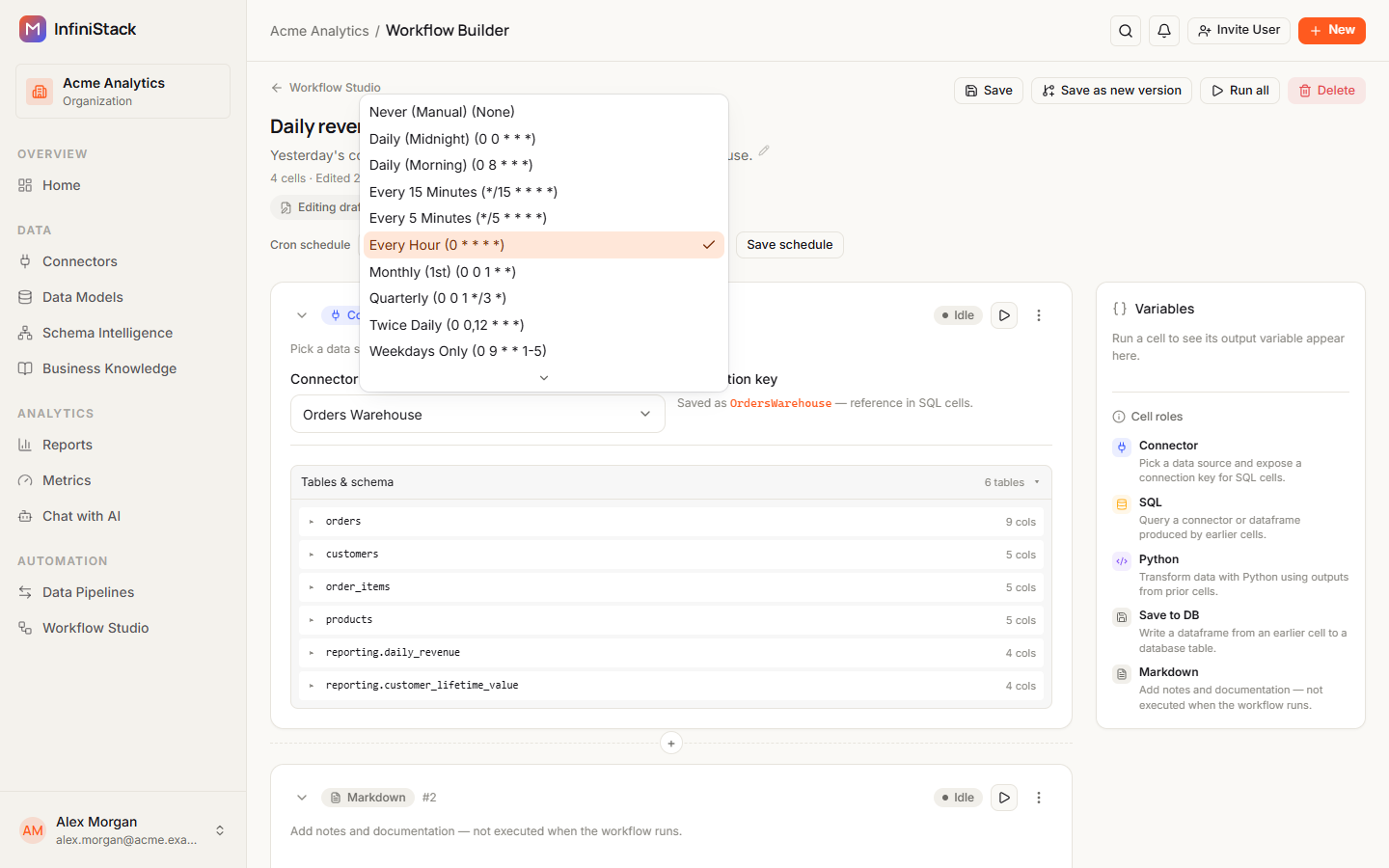Select Never (Manual) schedule option
This screenshot has width=1389, height=868.
[x=544, y=112]
